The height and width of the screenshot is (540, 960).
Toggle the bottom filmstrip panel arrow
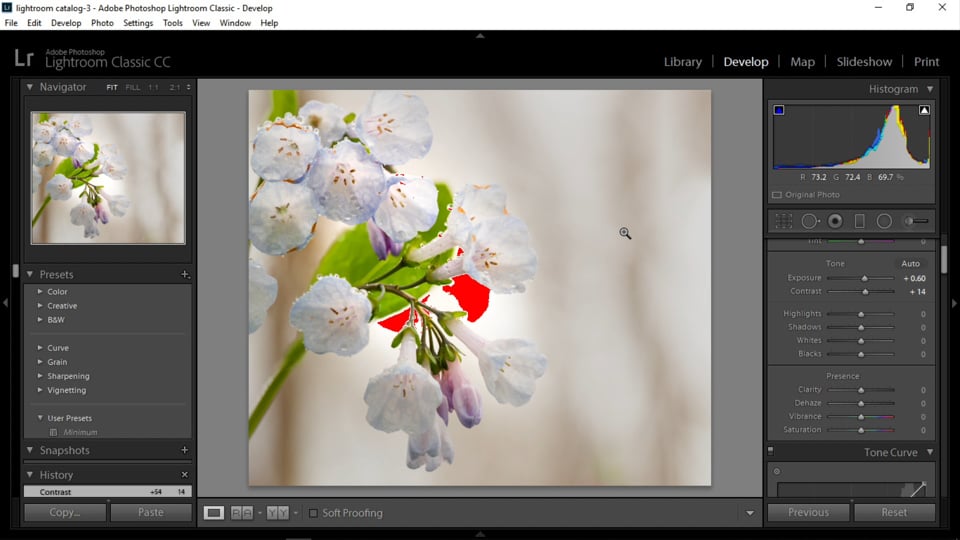point(480,534)
